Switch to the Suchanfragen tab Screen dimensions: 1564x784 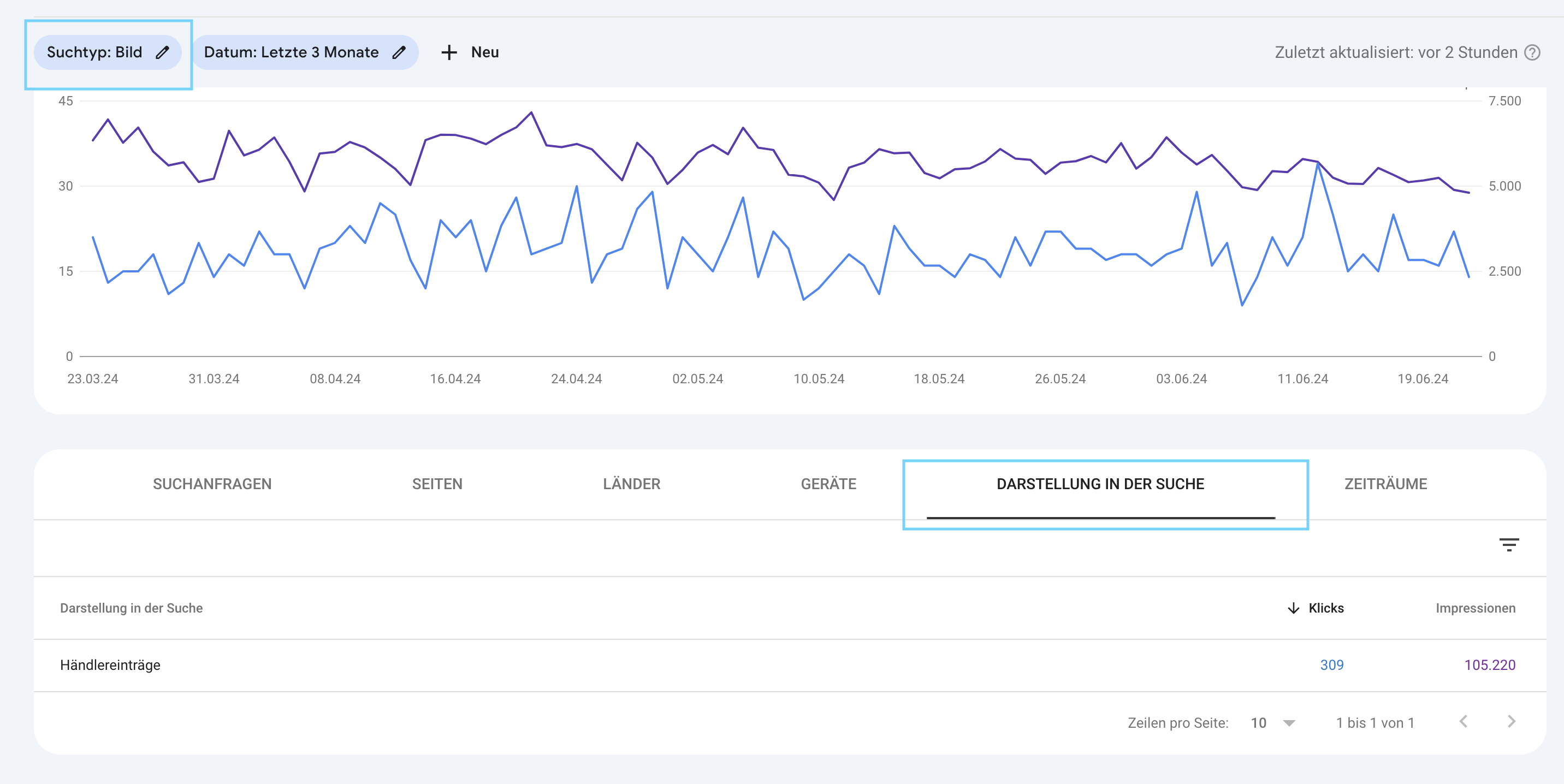(x=212, y=484)
